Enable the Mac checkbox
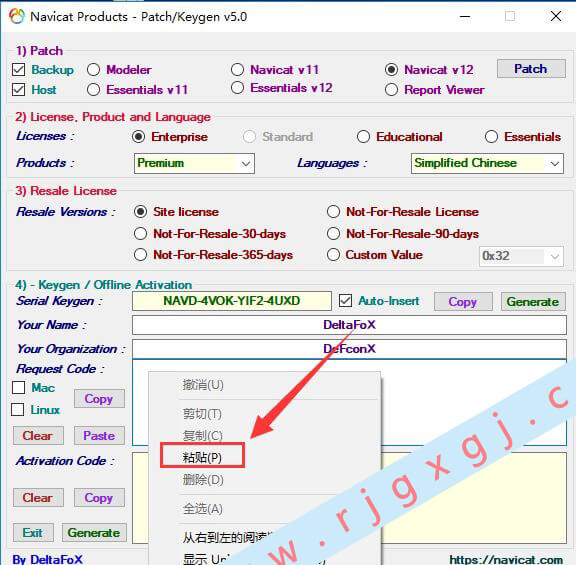This screenshot has width=576, height=565. [x=18, y=387]
